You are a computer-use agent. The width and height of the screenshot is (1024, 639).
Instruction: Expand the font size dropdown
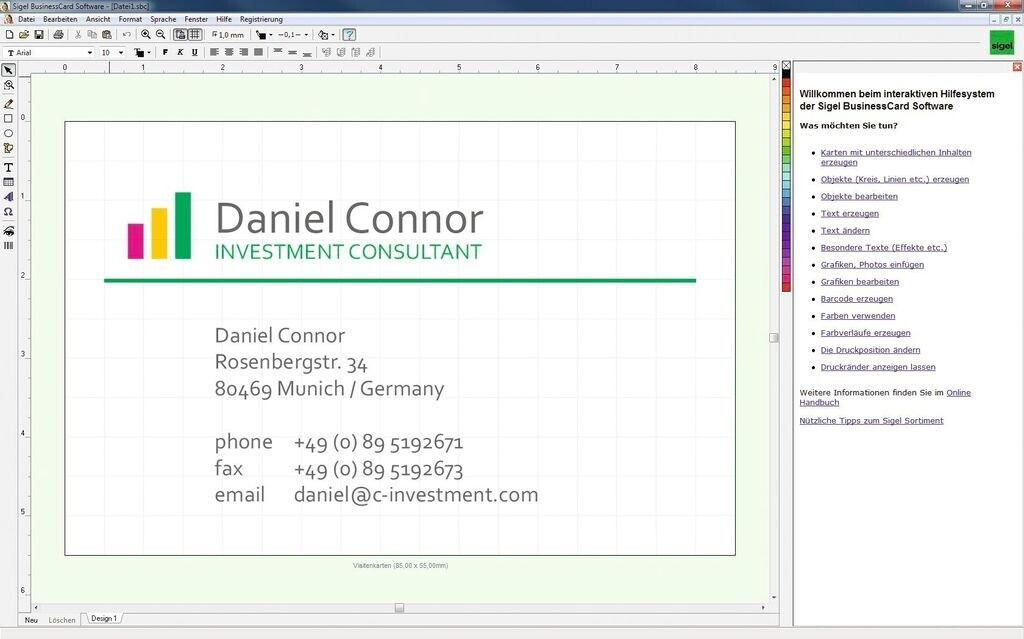[x=121, y=52]
